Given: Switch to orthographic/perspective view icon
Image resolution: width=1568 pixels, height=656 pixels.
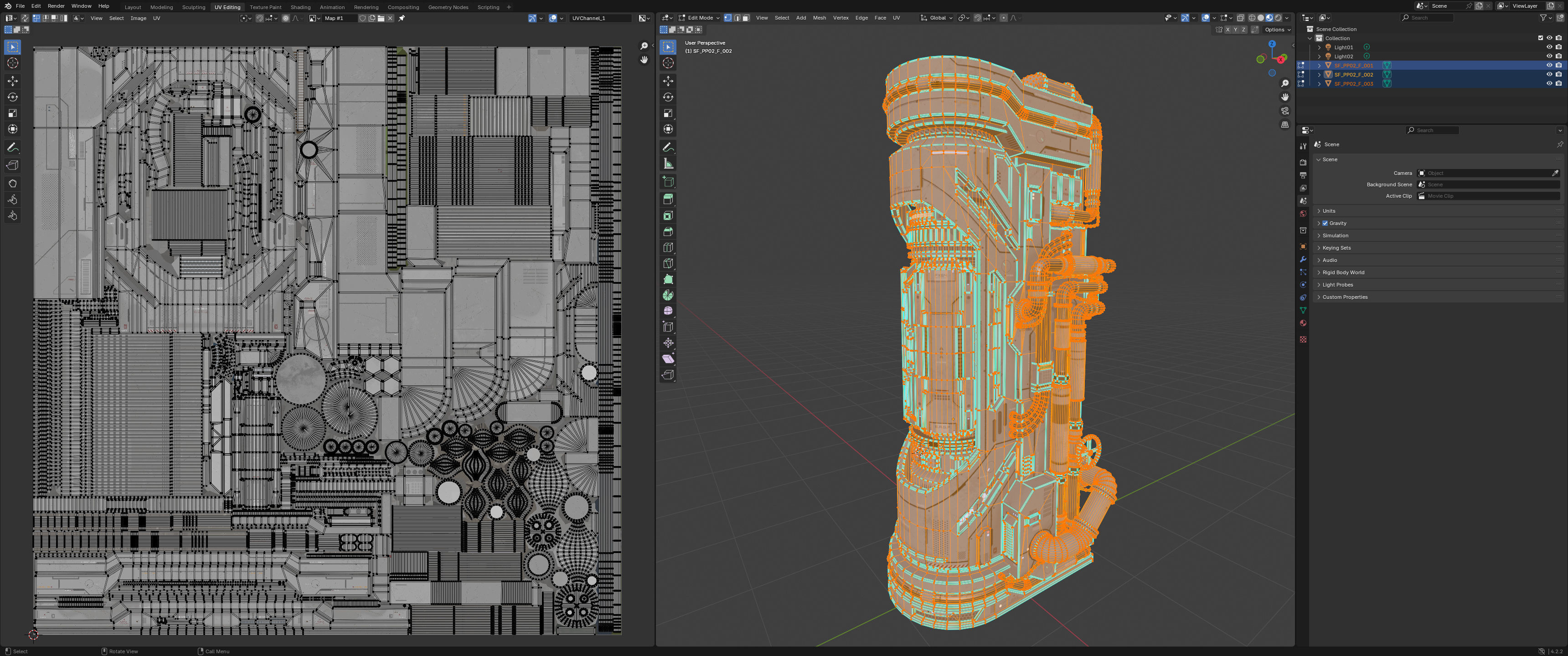Looking at the screenshot, I should click(x=1284, y=125).
